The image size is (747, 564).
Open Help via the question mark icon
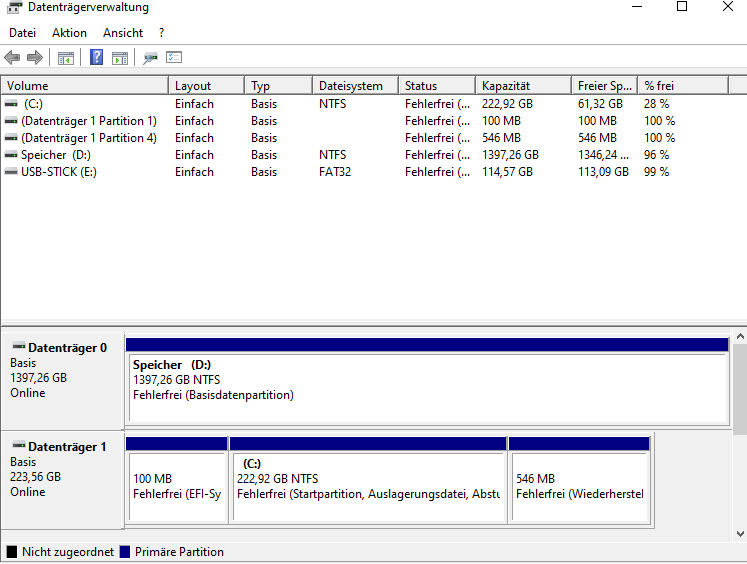(x=96, y=58)
